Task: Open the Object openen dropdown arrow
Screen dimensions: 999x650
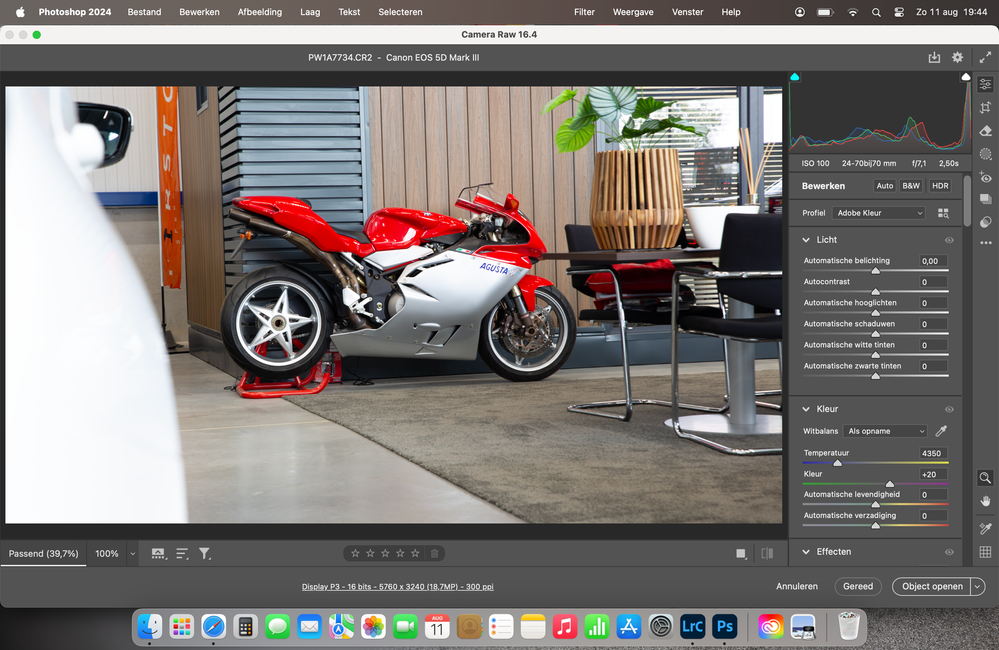Action: 978,586
